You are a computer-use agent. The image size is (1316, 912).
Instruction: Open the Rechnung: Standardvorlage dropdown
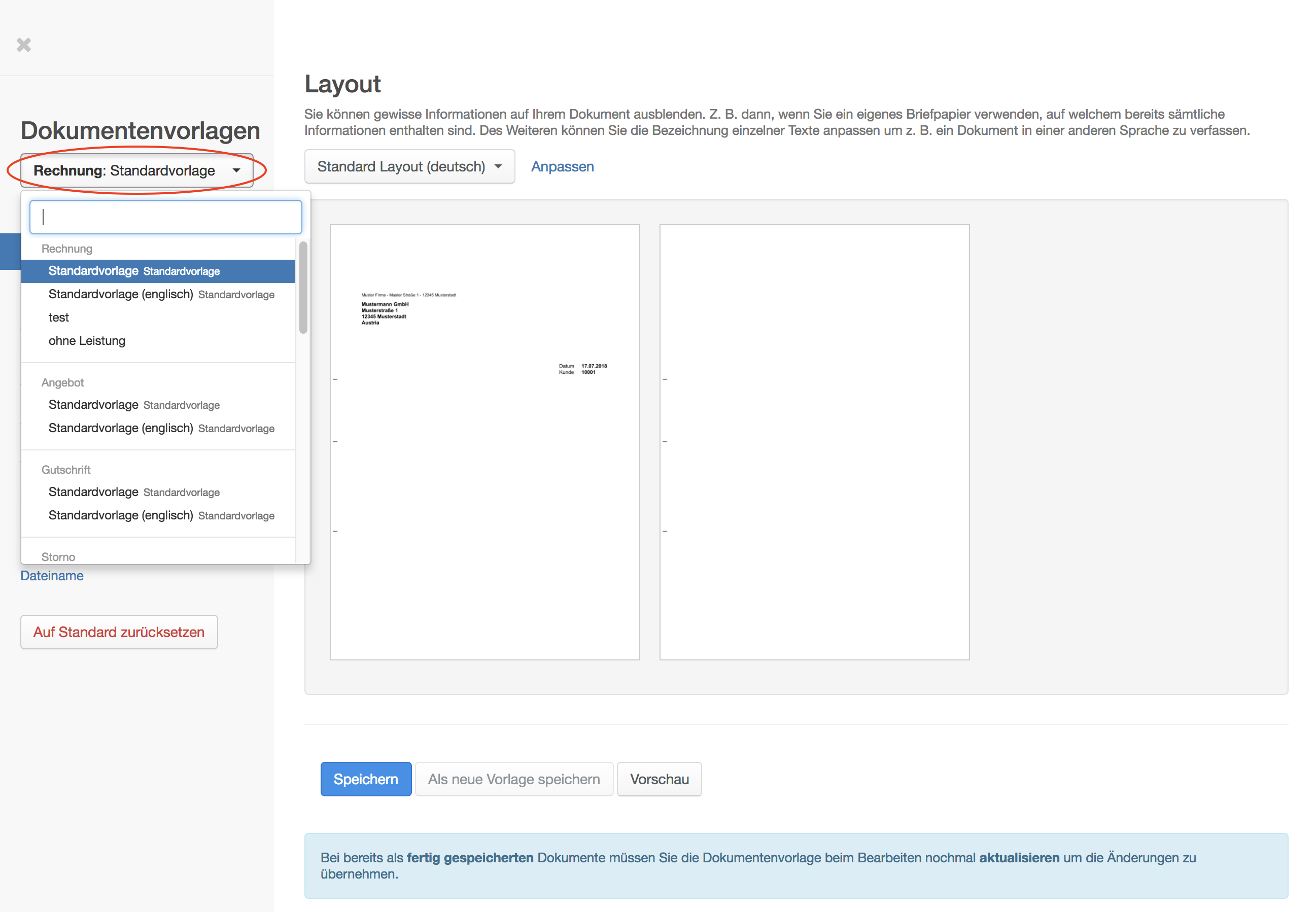coord(136,170)
